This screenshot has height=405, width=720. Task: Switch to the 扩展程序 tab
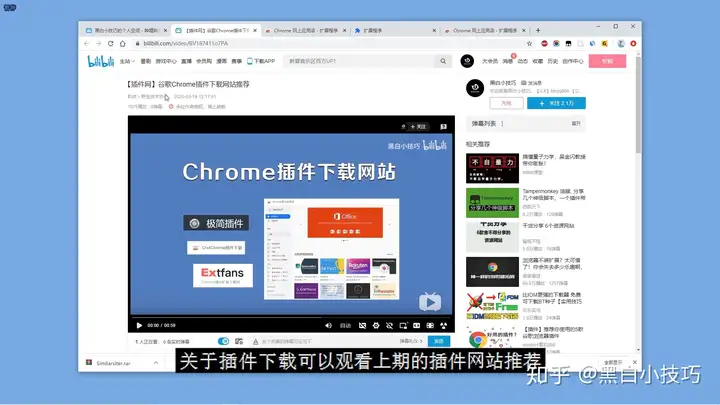(395, 30)
